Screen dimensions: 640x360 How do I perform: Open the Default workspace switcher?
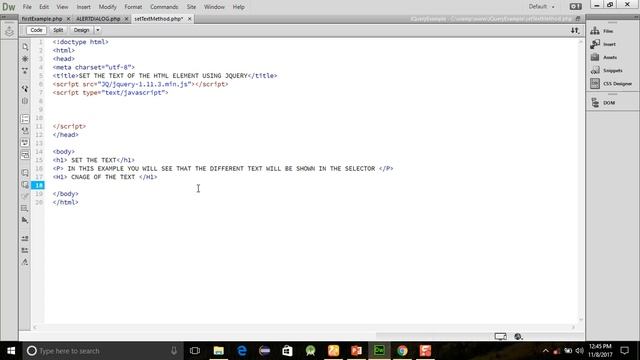point(542,7)
